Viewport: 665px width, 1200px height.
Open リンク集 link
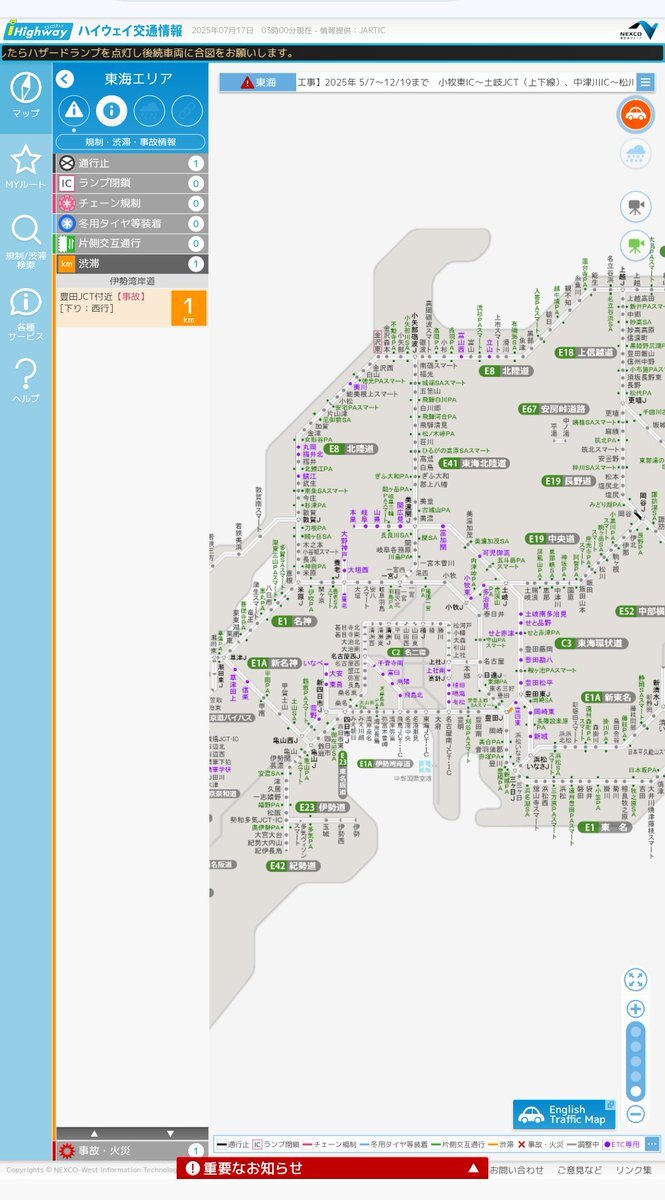pyautogui.click(x=634, y=1169)
